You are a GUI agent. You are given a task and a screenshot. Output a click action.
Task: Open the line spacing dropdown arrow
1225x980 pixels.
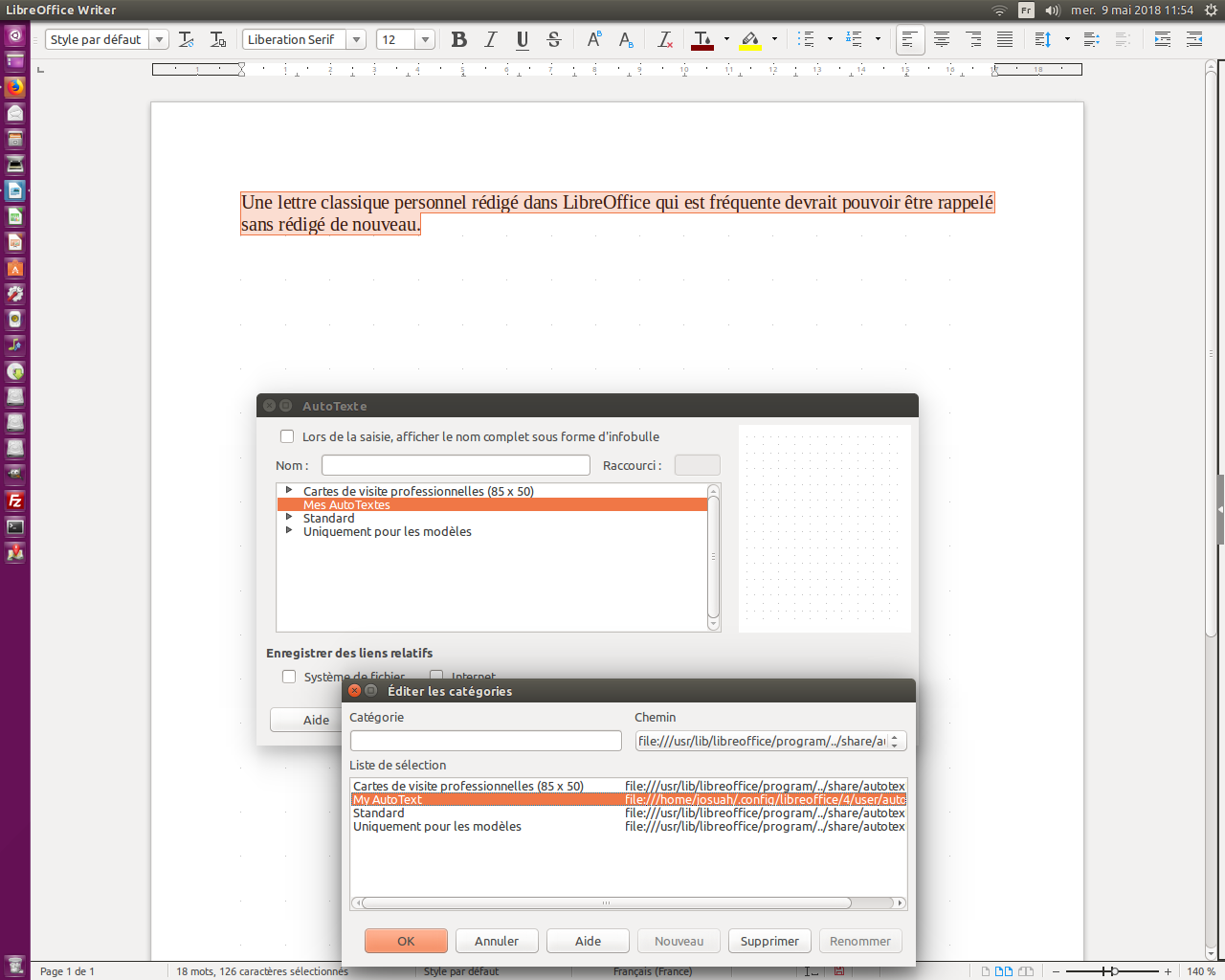(x=1067, y=39)
